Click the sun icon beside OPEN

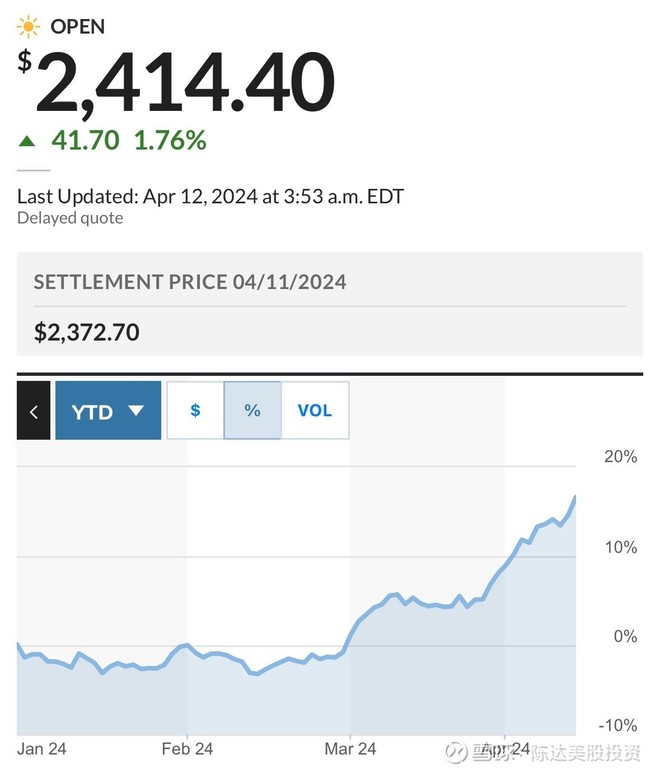point(29,26)
